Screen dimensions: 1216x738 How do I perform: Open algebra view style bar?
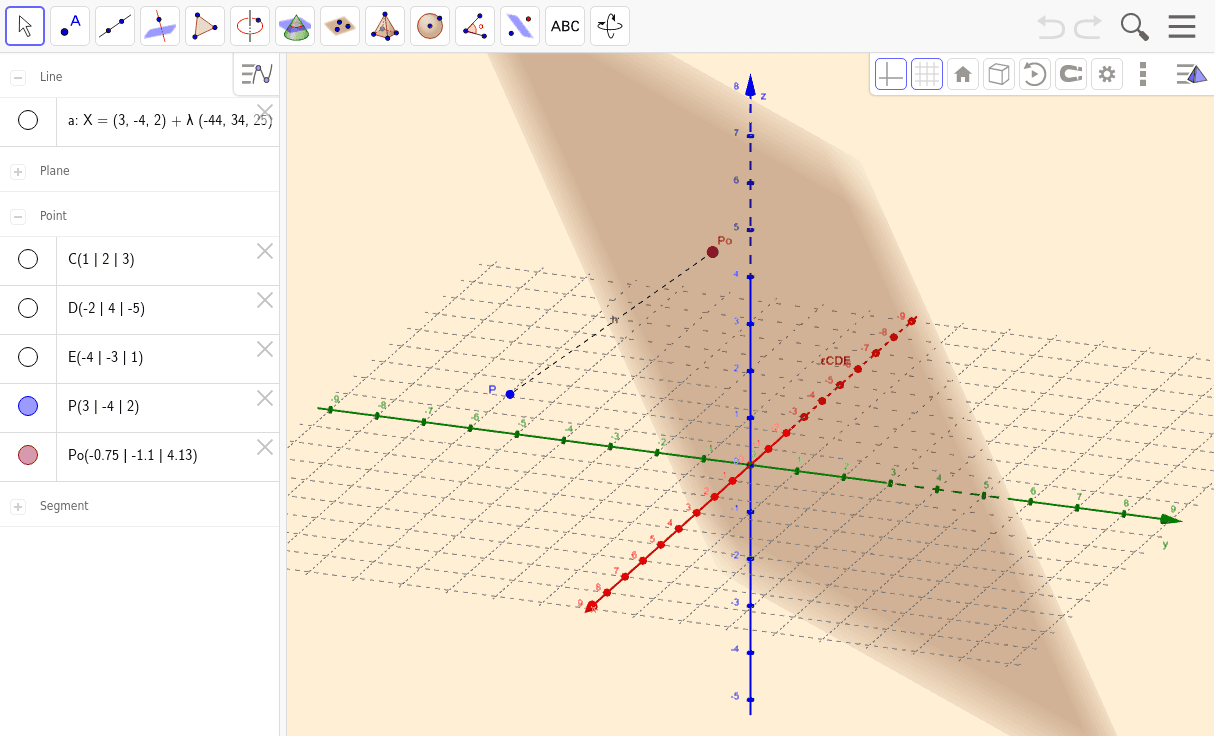pos(257,74)
